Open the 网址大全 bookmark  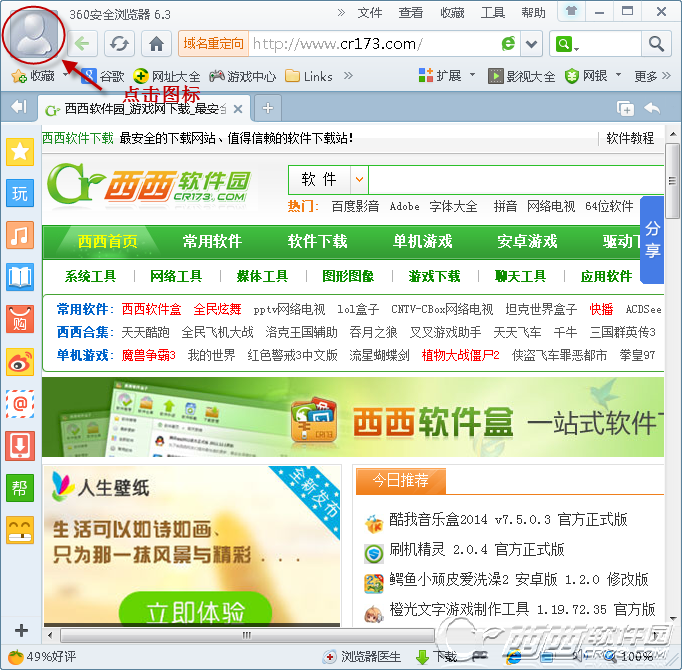[167, 77]
